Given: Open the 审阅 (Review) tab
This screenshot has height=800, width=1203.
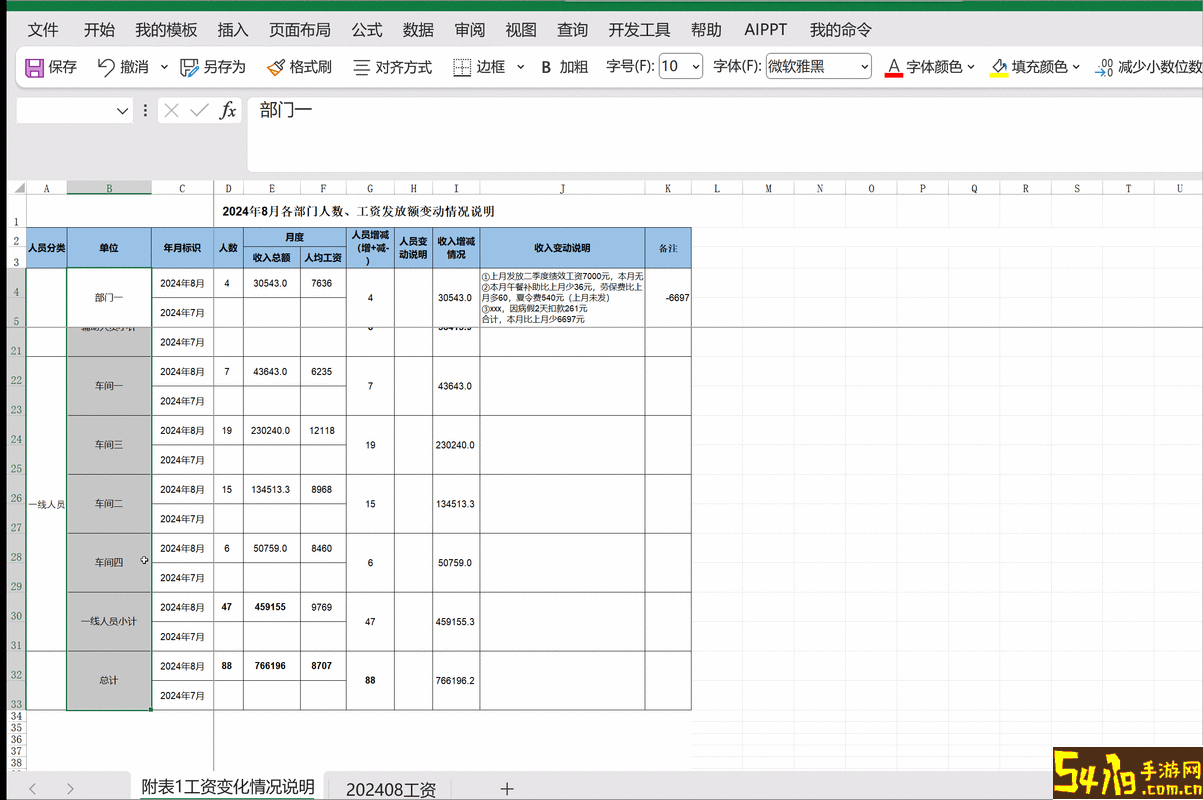Looking at the screenshot, I should coord(470,30).
